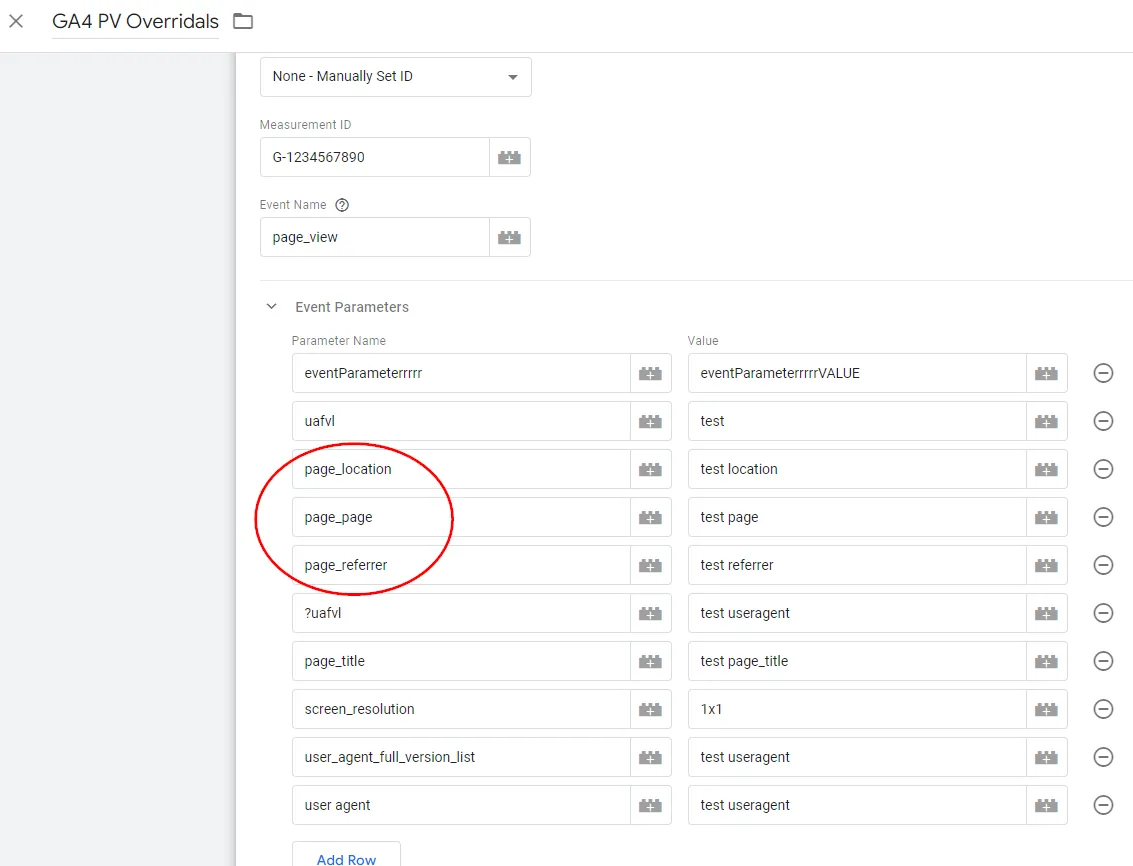
Task: Click Add Row button
Action: click(x=346, y=858)
